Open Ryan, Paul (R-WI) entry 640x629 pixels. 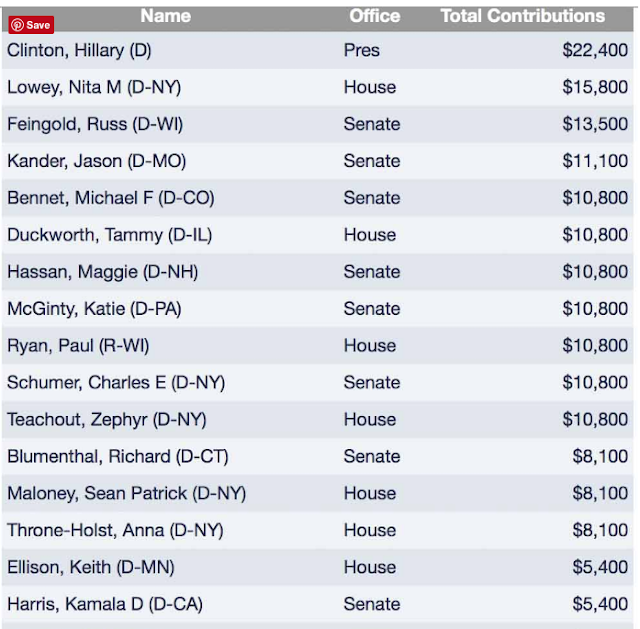(78, 346)
